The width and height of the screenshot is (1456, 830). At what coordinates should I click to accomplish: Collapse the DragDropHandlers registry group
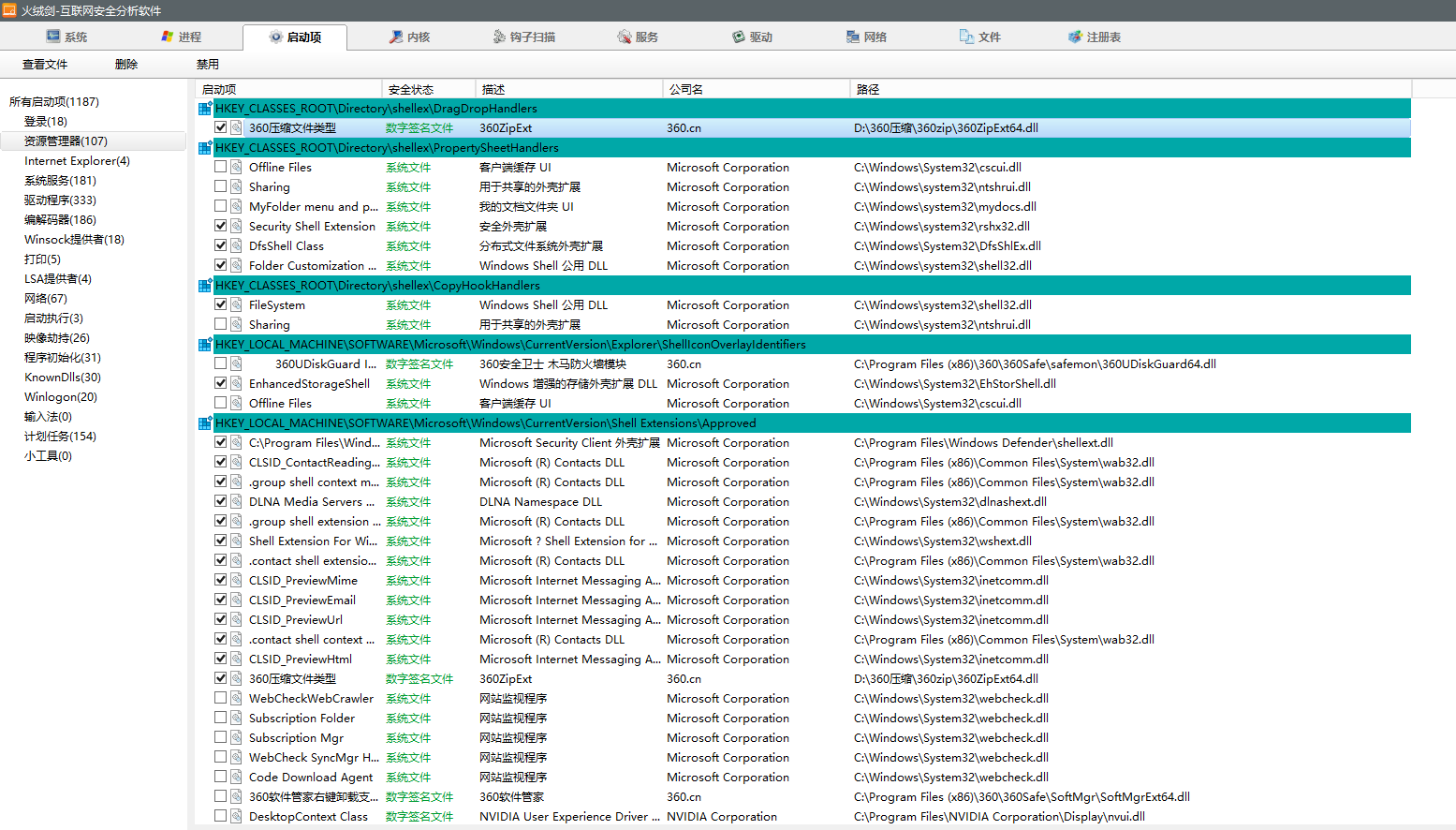tap(205, 109)
